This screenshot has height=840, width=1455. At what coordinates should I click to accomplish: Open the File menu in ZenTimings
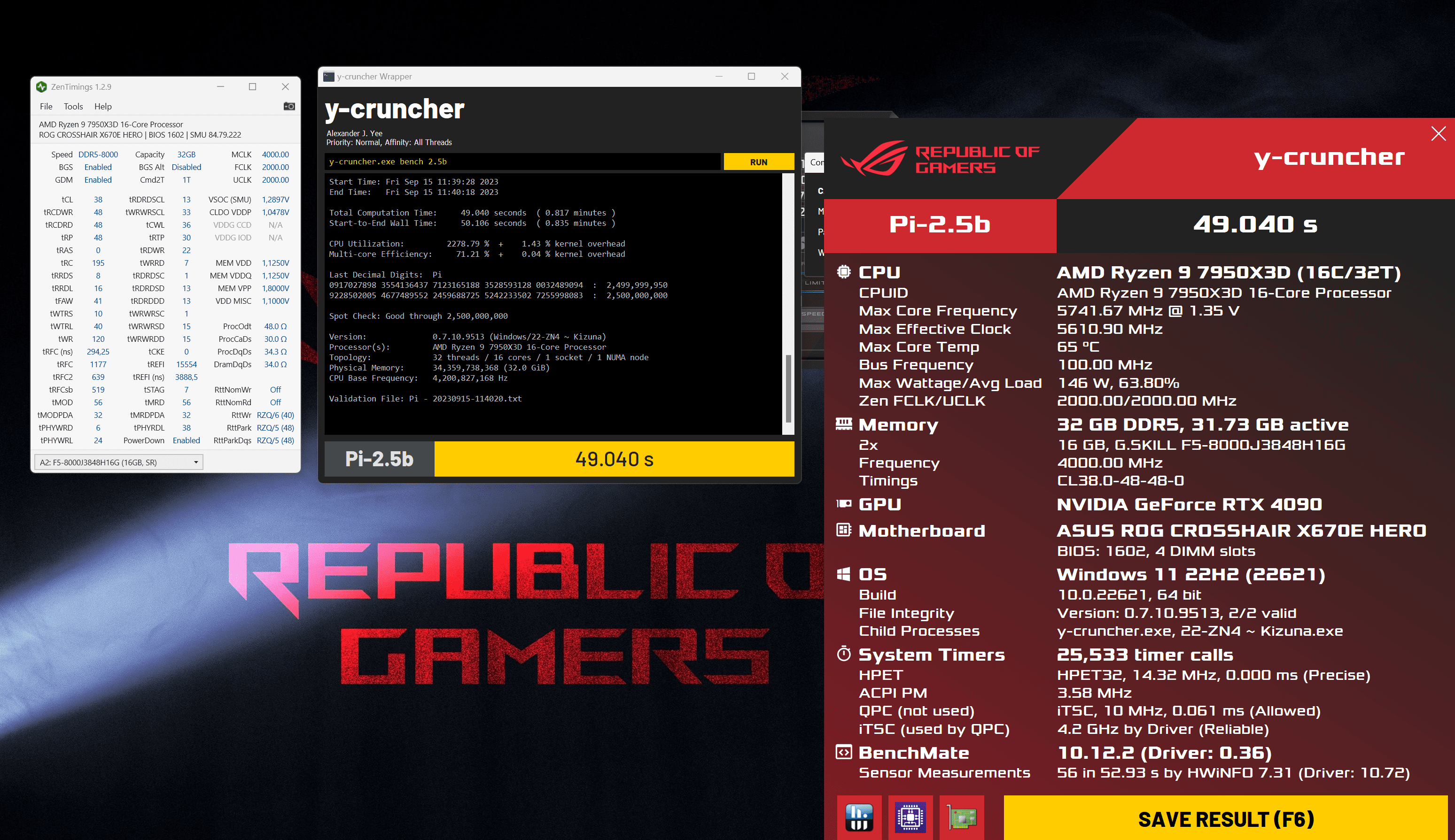click(46, 106)
